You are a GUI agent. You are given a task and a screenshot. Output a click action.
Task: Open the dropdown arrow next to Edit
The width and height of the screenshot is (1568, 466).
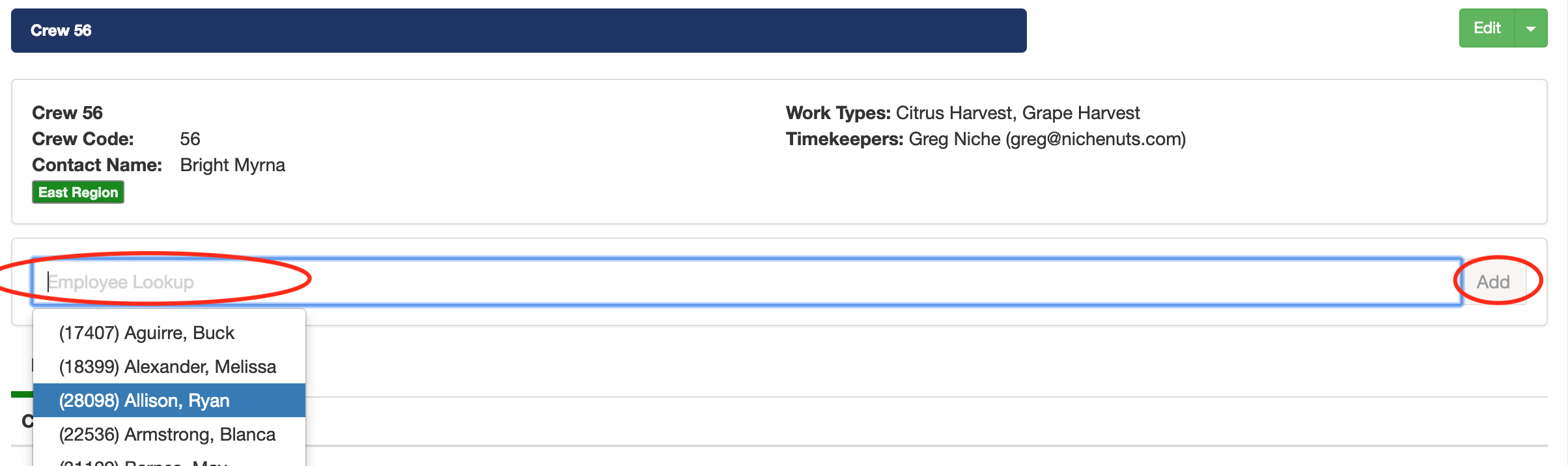[x=1531, y=28]
